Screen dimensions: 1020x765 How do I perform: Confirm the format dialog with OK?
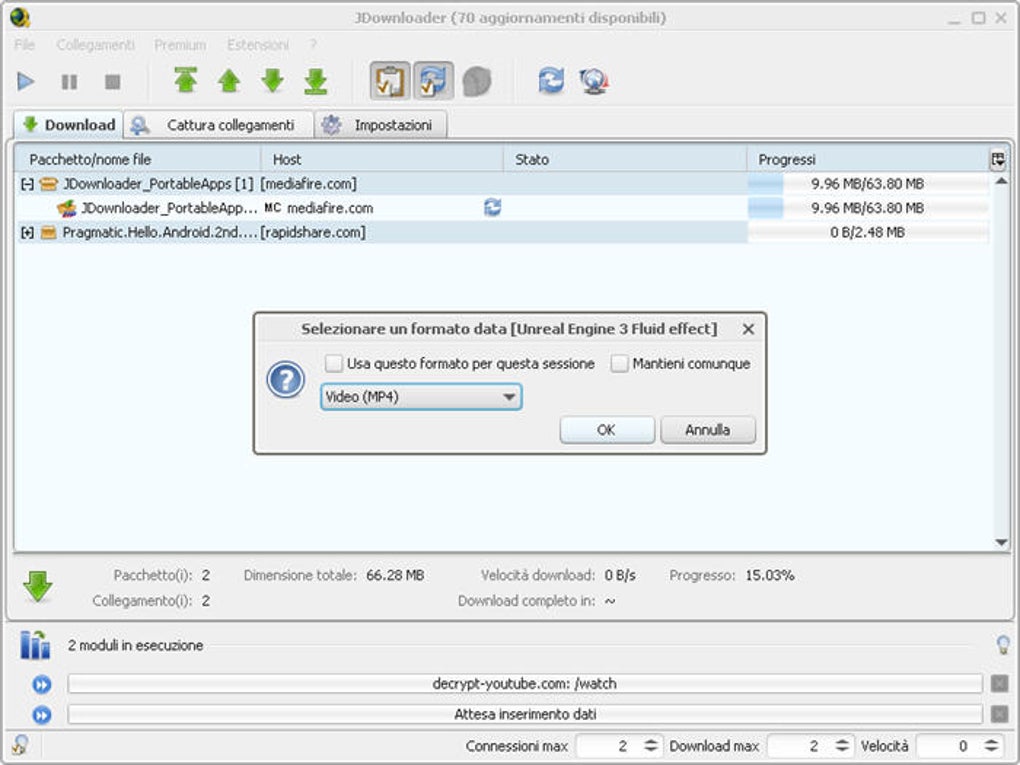pos(607,430)
